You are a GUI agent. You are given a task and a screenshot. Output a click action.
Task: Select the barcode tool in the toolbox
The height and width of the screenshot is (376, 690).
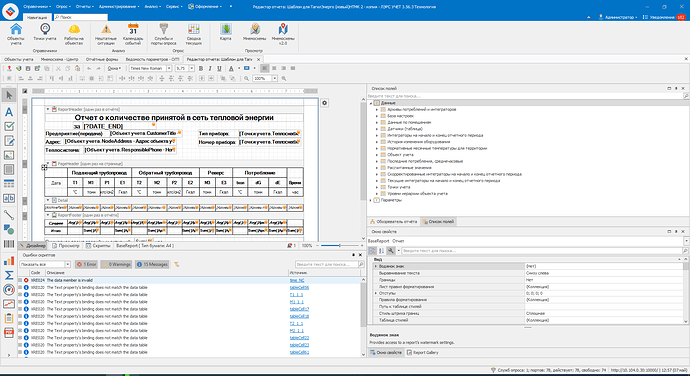pyautogui.click(x=9, y=243)
